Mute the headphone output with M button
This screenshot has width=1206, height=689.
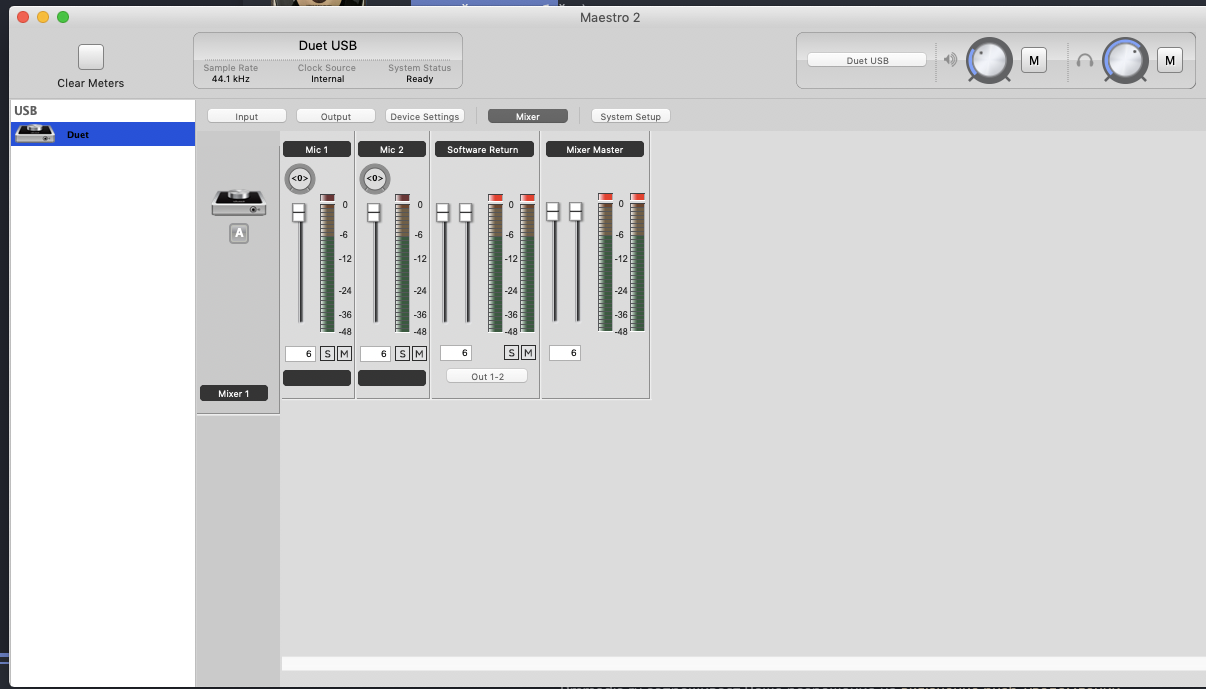1170,60
